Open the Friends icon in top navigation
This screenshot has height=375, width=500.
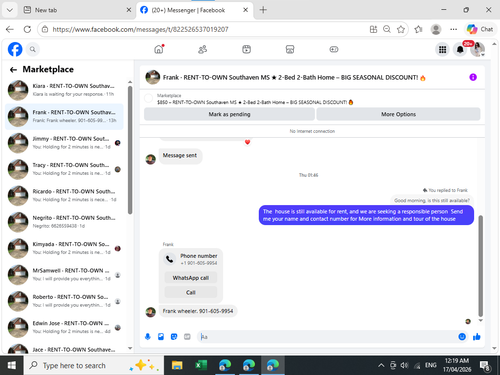203,49
